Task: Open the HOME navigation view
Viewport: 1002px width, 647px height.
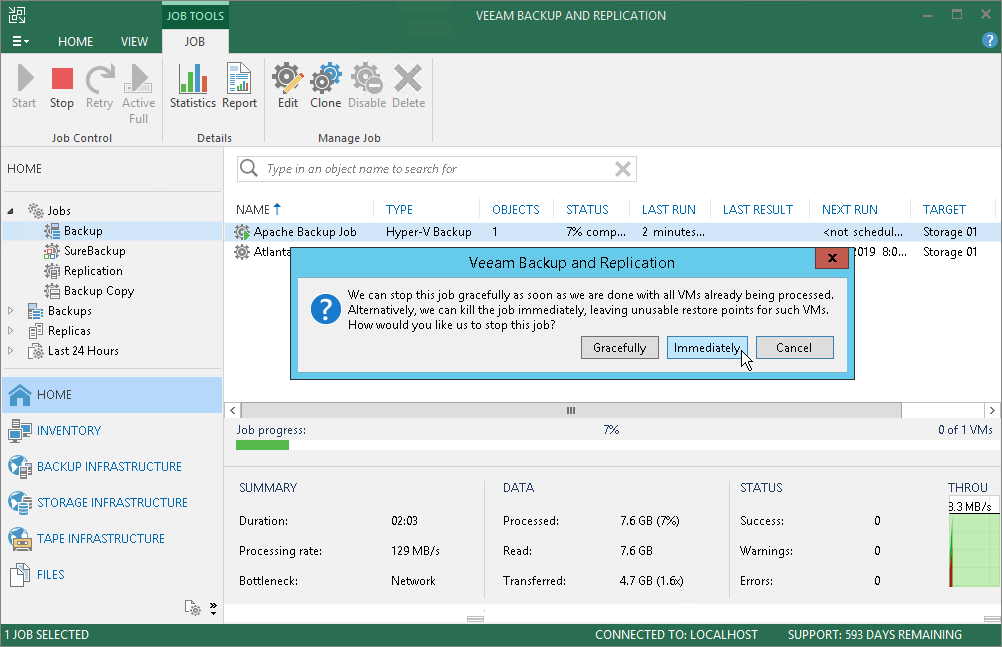Action: (112, 394)
